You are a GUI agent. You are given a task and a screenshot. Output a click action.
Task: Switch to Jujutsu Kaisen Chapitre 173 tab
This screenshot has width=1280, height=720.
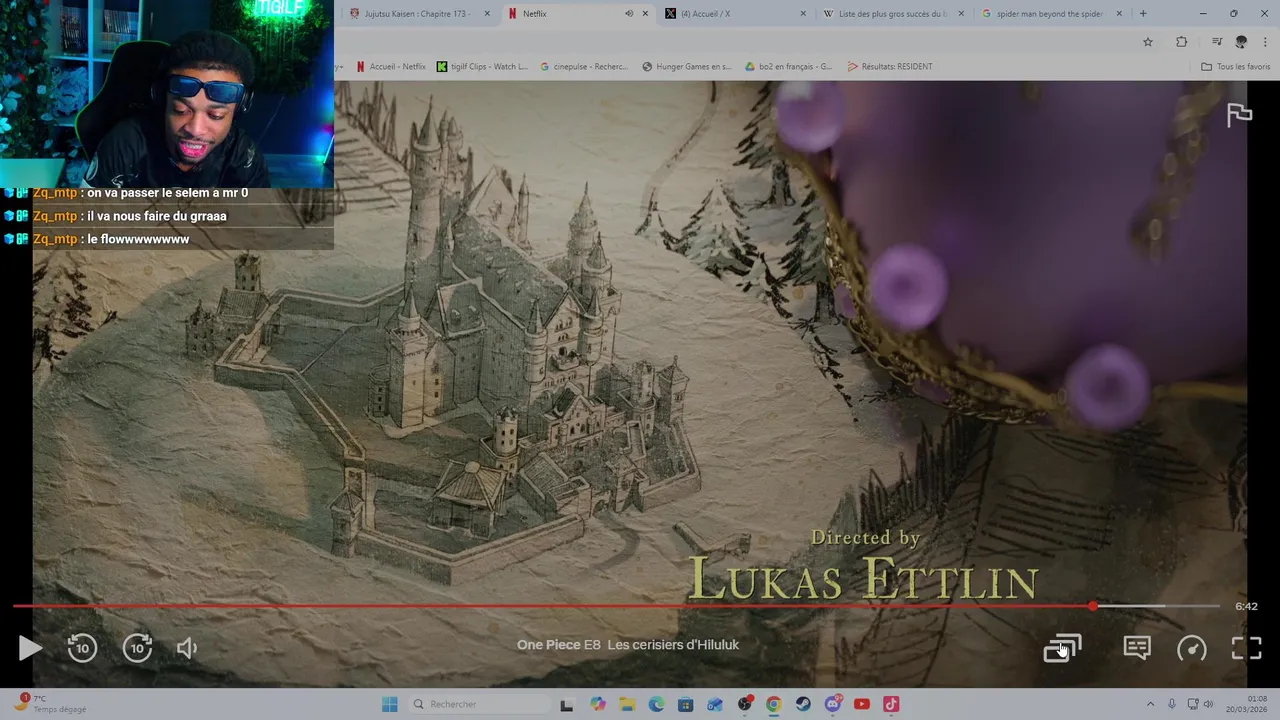(x=419, y=14)
